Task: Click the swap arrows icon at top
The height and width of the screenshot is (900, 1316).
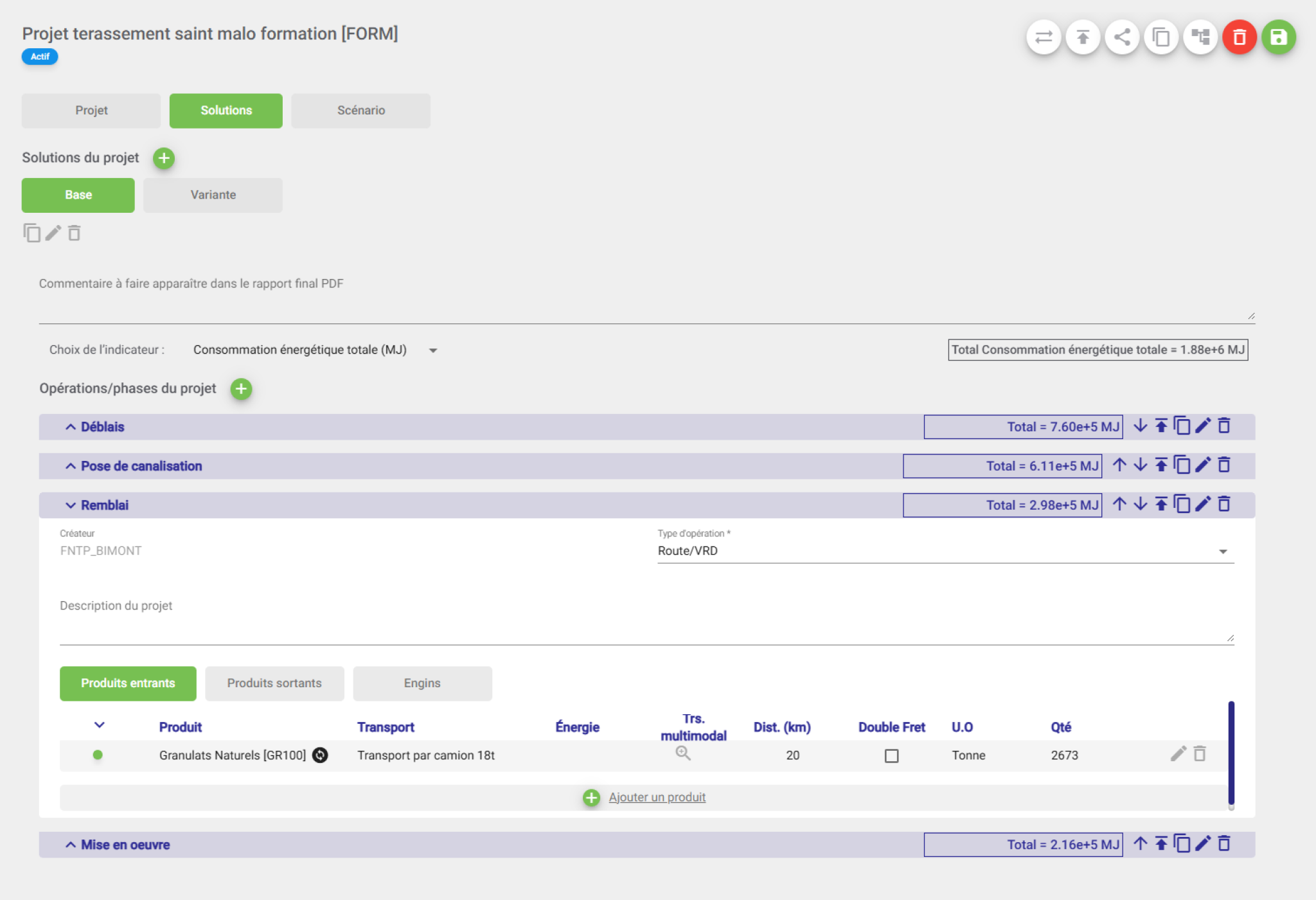Action: [1044, 37]
